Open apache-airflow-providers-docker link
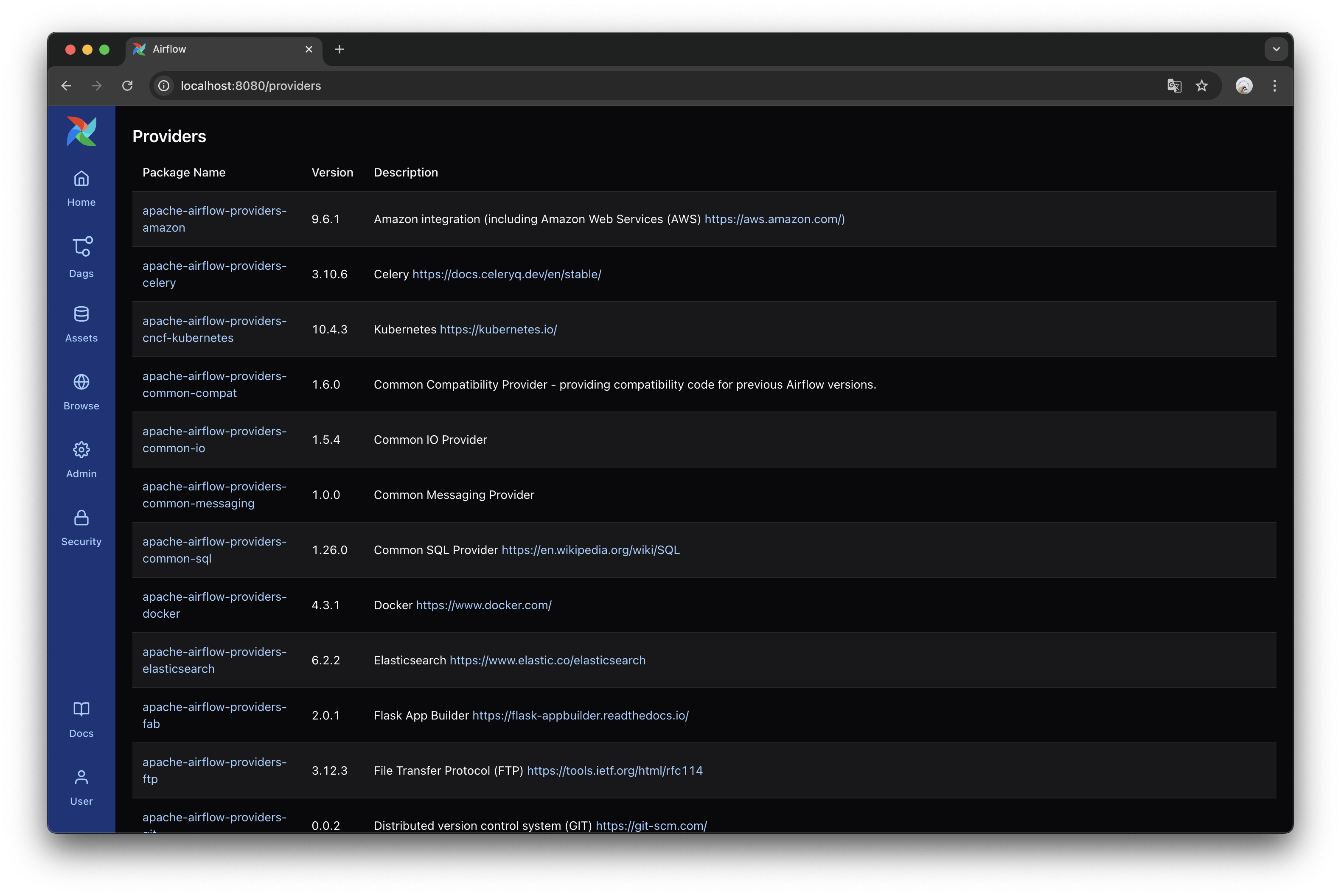1341x896 pixels. (214, 605)
